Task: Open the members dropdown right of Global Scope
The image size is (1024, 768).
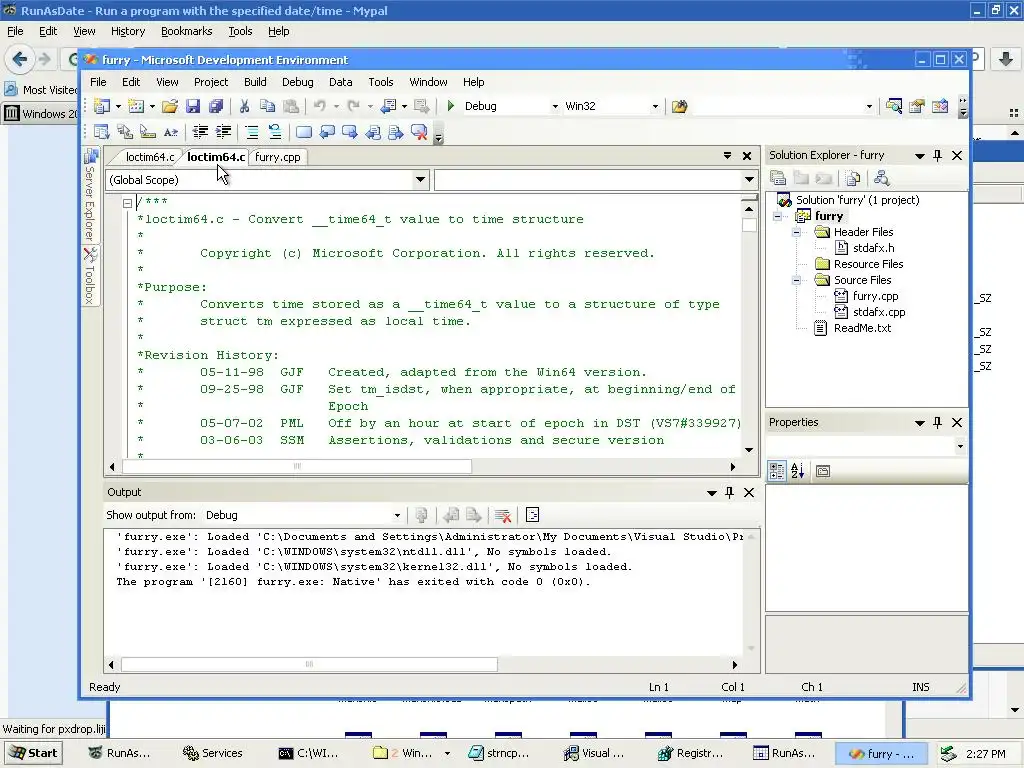Action: (749, 180)
